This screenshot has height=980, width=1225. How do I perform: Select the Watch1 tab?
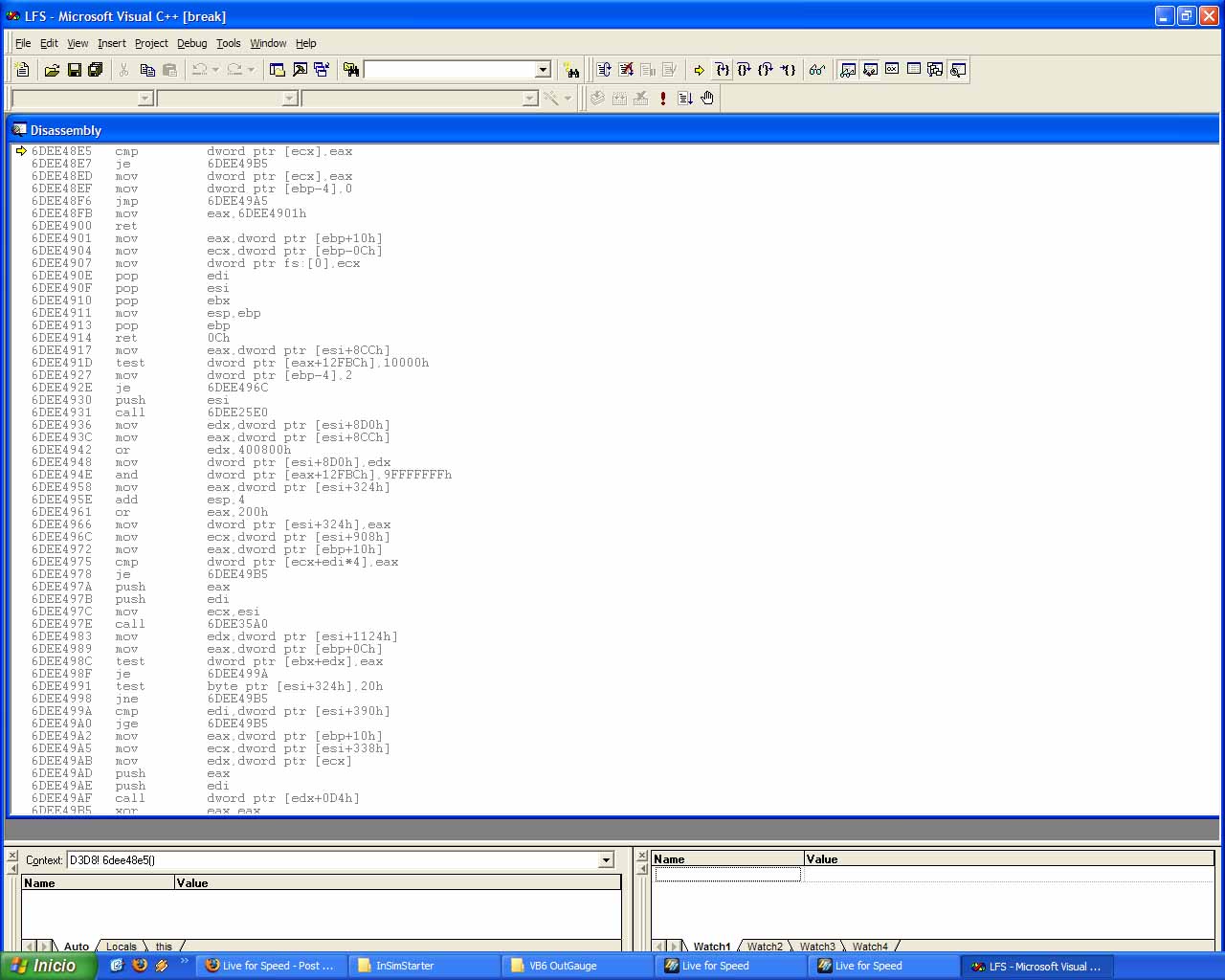coord(712,947)
